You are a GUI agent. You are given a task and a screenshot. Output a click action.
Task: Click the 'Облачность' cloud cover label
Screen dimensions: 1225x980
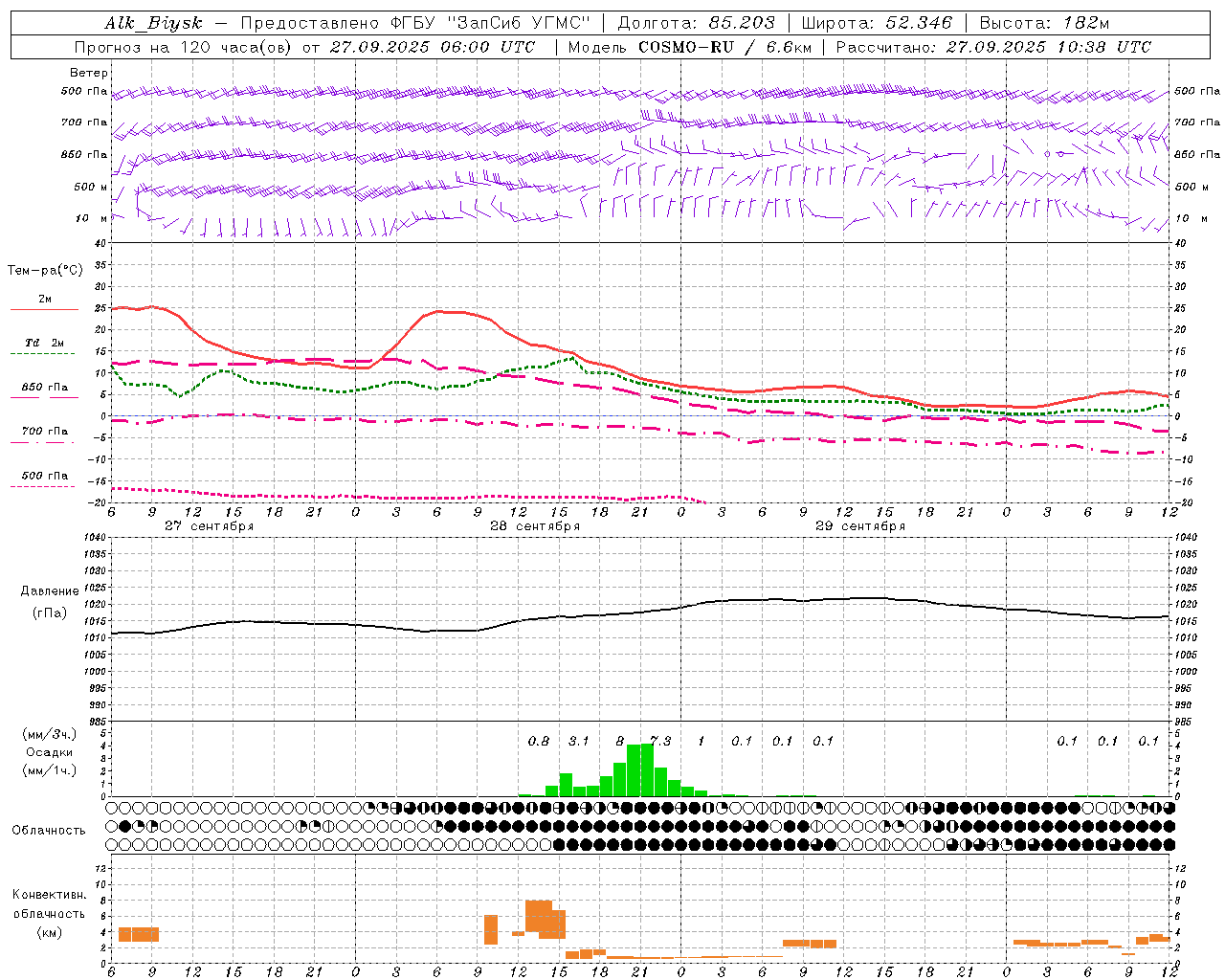pyautogui.click(x=49, y=831)
